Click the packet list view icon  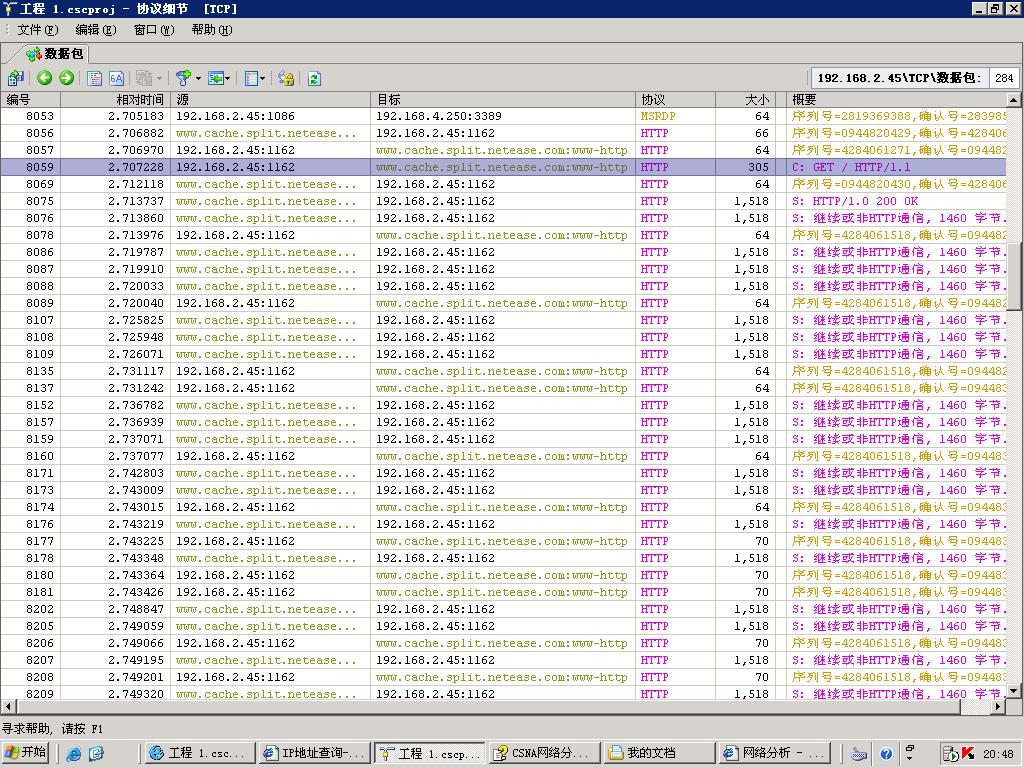tap(95, 78)
